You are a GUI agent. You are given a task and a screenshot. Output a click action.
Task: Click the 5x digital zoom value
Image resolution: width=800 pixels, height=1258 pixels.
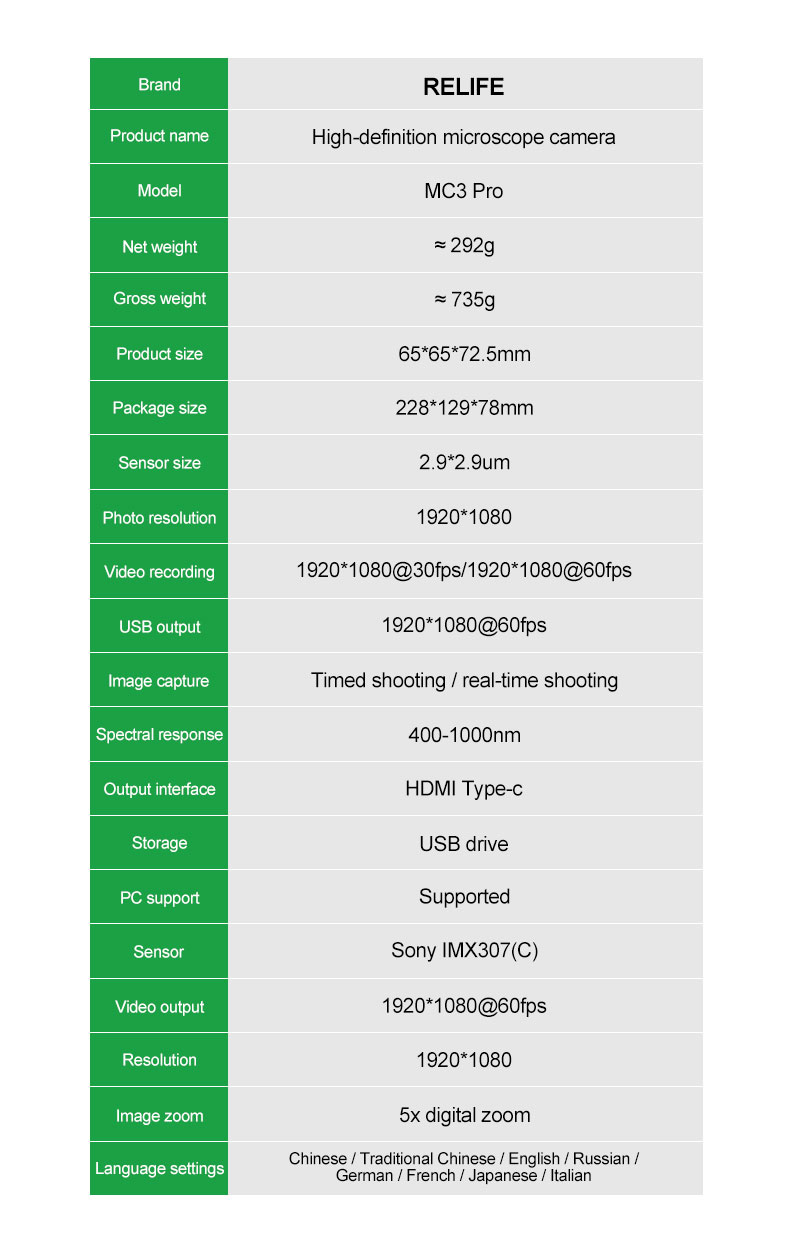coord(464,1115)
